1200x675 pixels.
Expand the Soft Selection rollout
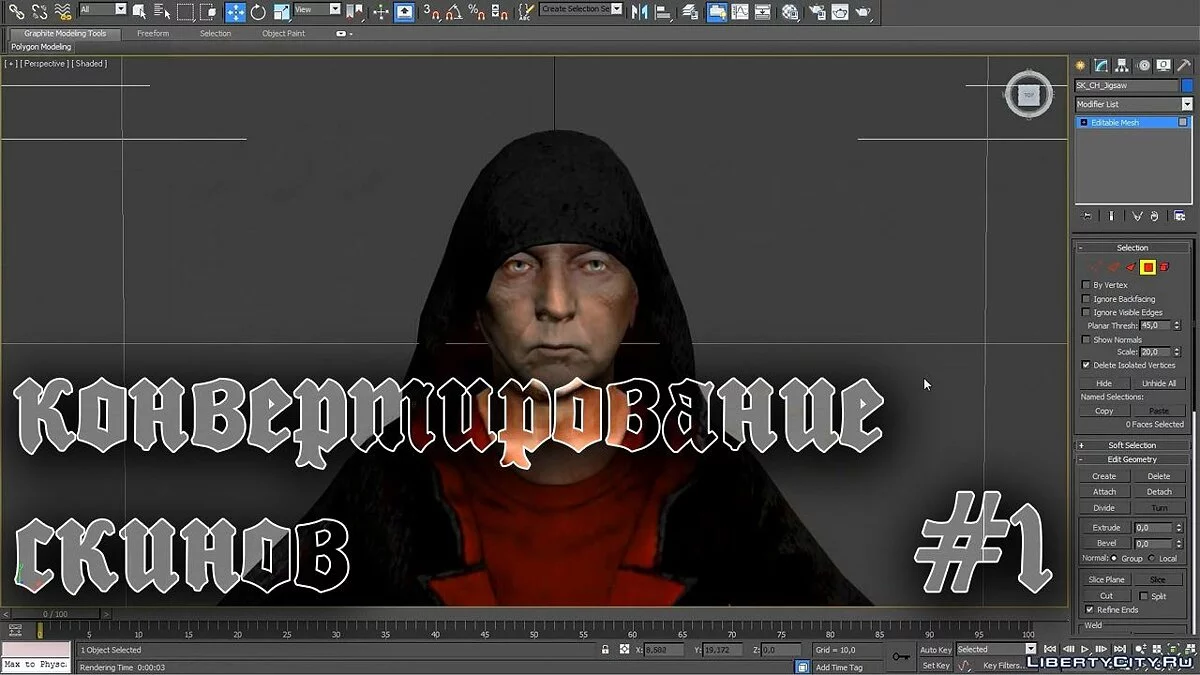coord(1132,445)
